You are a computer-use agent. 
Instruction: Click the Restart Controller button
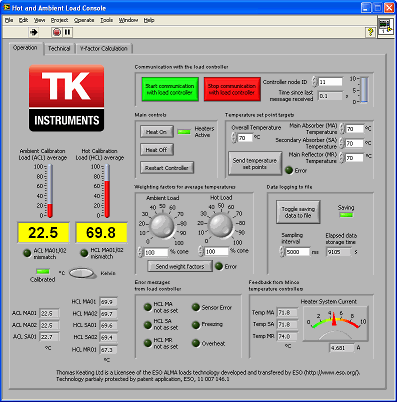167,168
